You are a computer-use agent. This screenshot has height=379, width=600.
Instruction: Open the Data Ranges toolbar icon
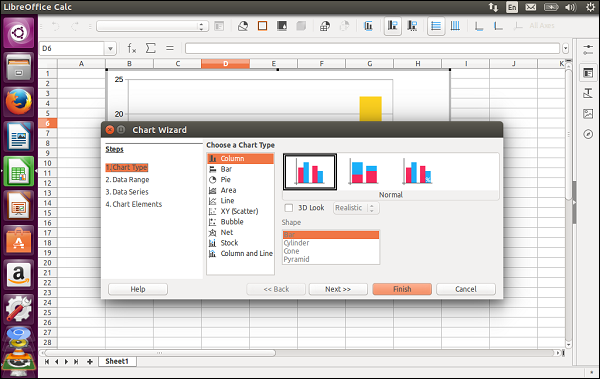click(x=324, y=26)
